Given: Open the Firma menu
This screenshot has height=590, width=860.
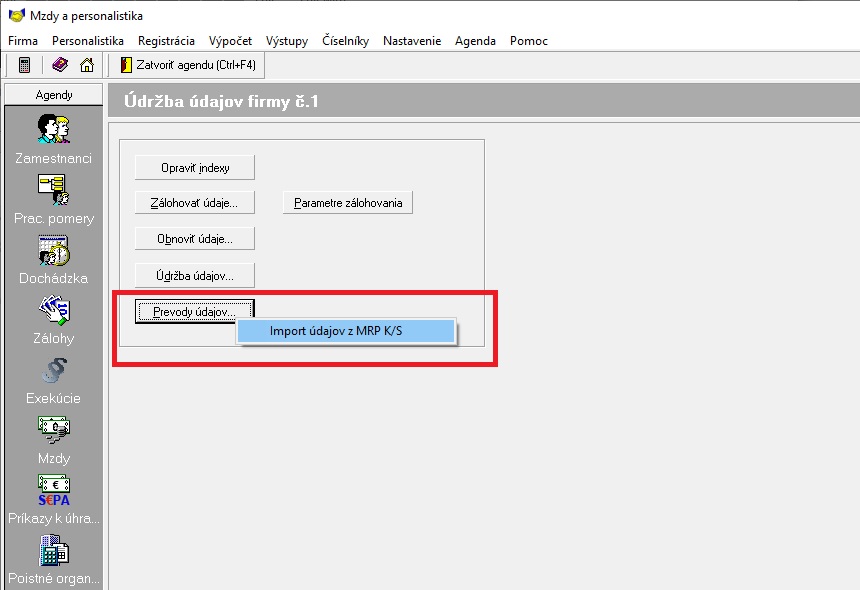Looking at the screenshot, I should tap(23, 41).
